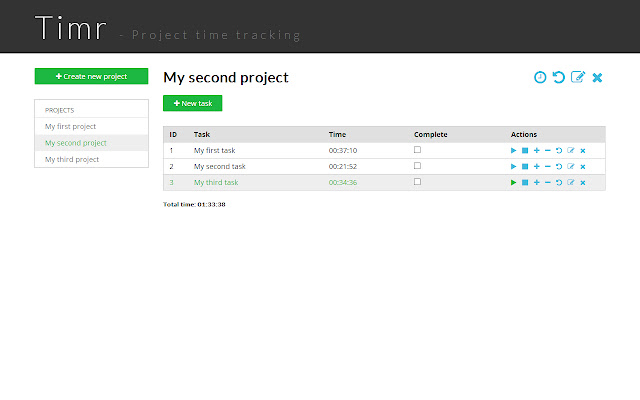Click the project clock icon in header
Screen dimensions: 640x400
pyautogui.click(x=540, y=77)
